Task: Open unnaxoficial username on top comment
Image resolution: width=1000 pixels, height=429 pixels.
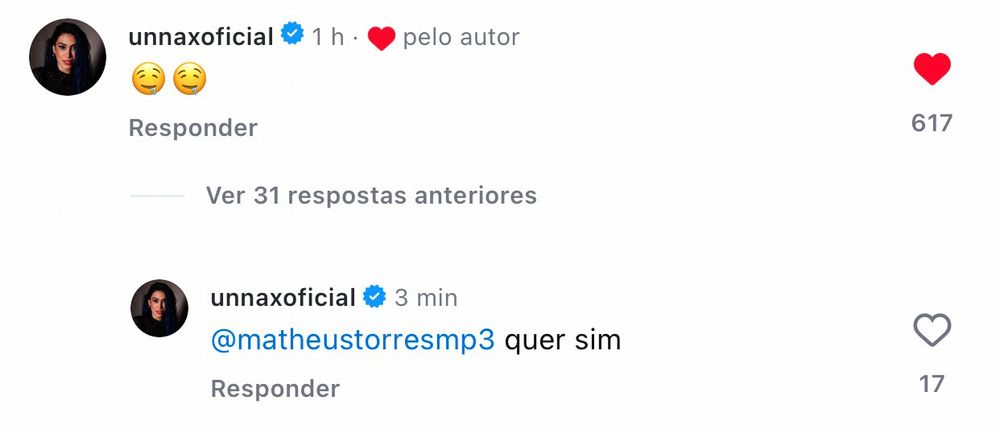Action: tap(201, 37)
